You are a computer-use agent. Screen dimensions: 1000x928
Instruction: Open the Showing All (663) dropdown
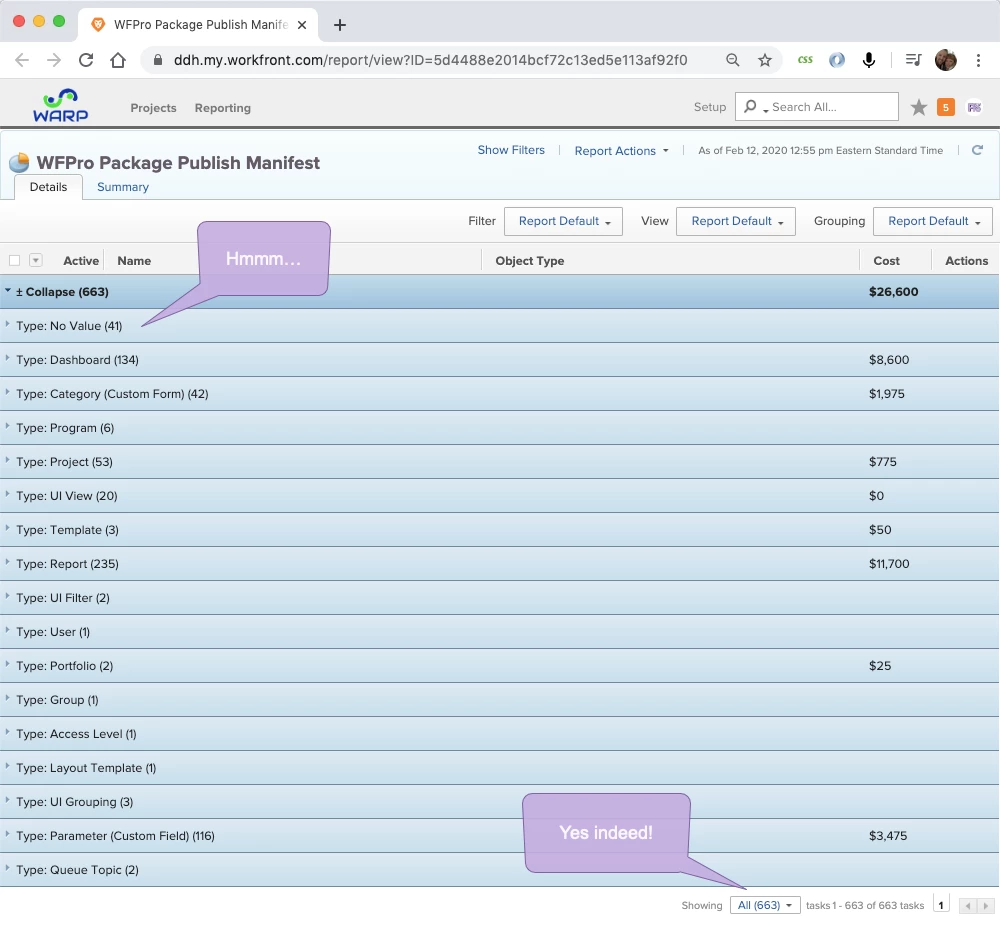pyautogui.click(x=765, y=905)
